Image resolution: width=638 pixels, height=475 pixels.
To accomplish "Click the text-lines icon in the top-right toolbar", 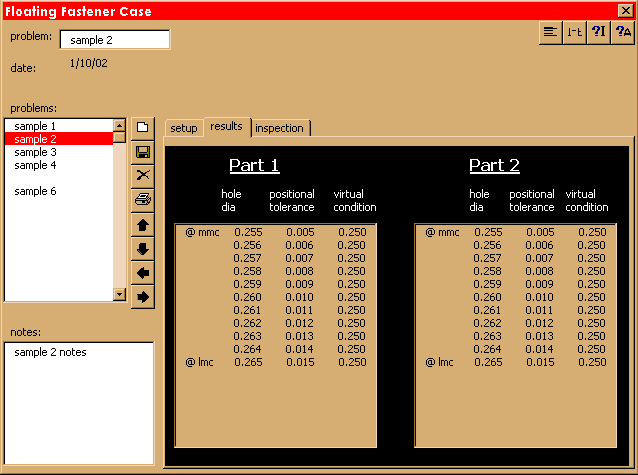I will pos(550,32).
